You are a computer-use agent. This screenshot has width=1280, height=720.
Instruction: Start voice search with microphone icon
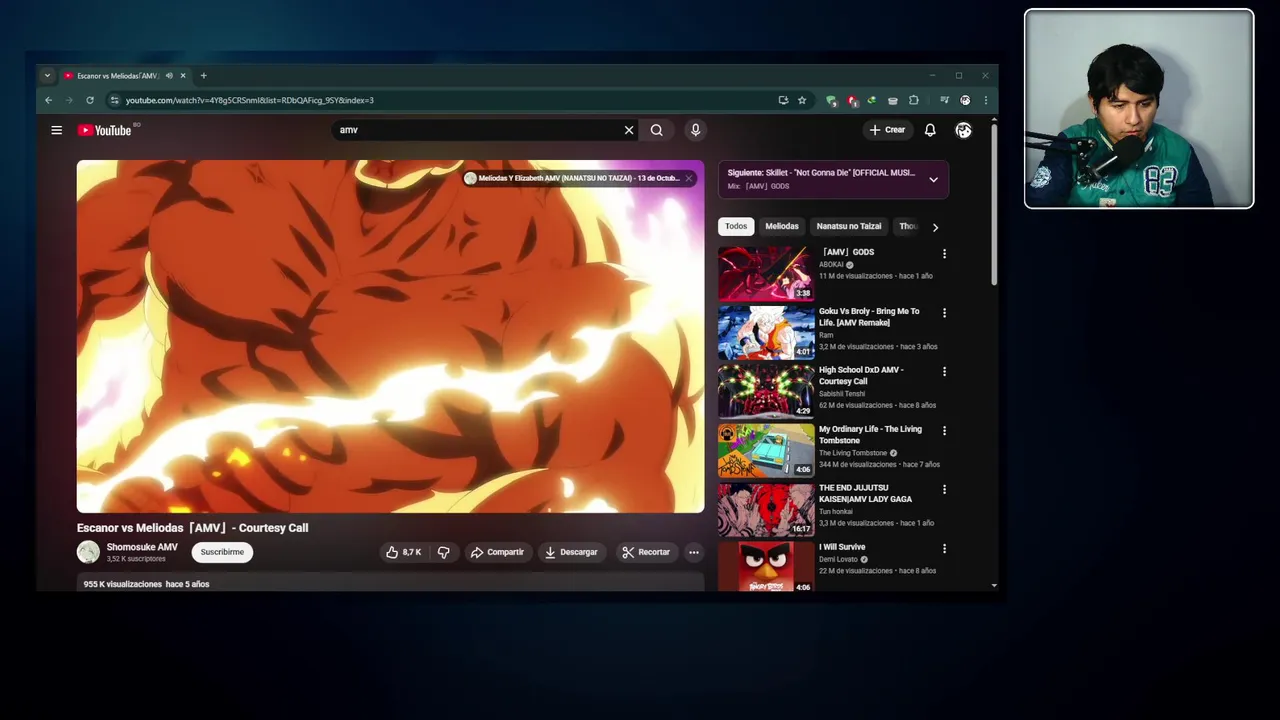695,130
